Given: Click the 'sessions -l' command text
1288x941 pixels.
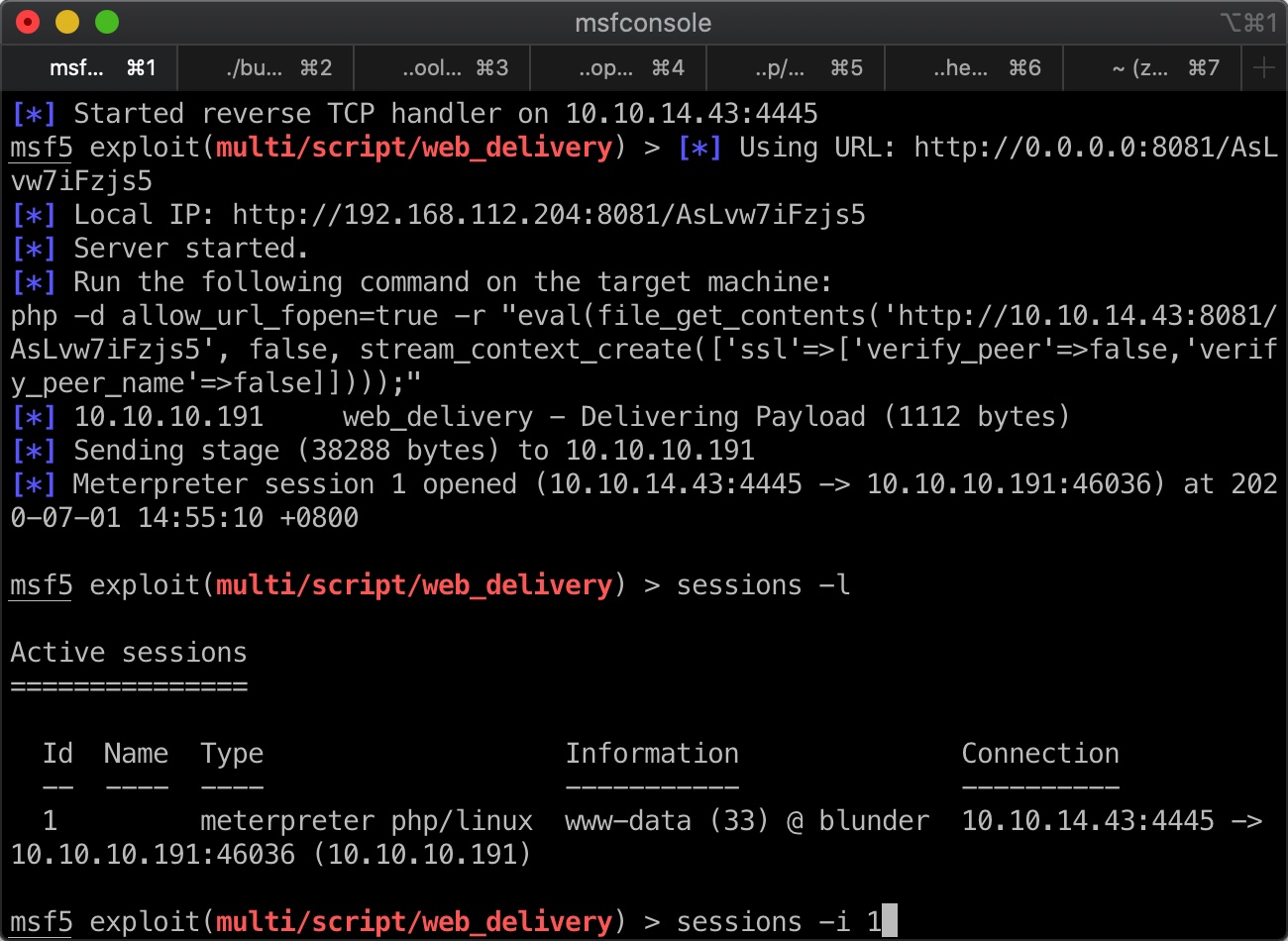Looking at the screenshot, I should [x=763, y=585].
